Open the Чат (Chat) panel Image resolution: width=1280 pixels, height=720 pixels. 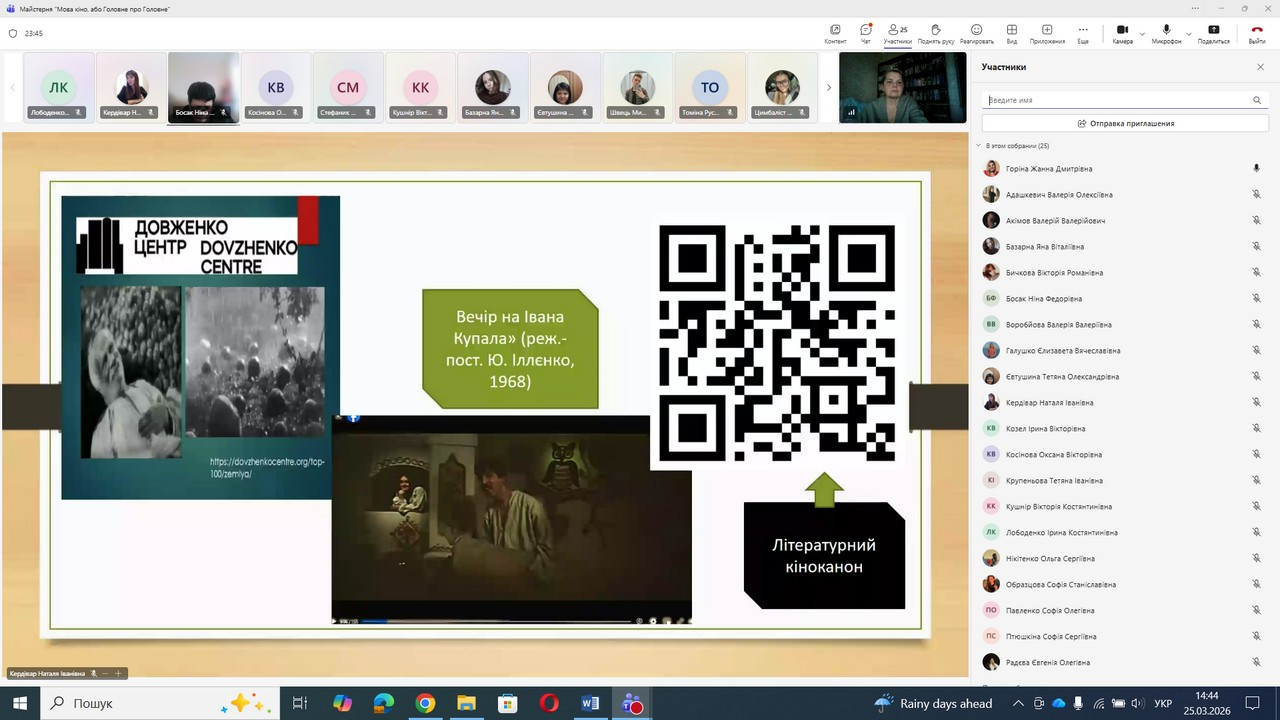(865, 33)
